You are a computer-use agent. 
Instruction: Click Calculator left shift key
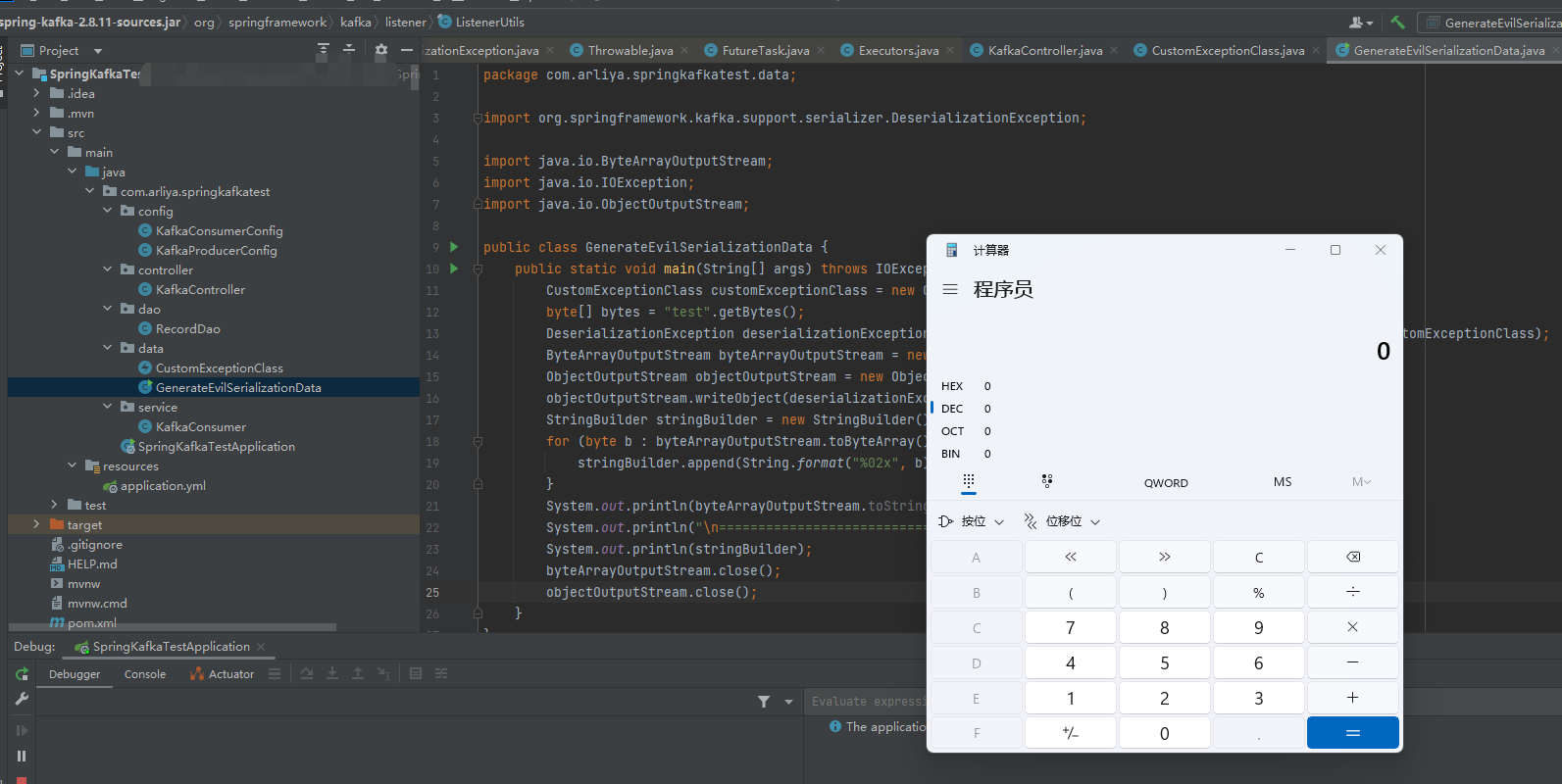[1071, 557]
